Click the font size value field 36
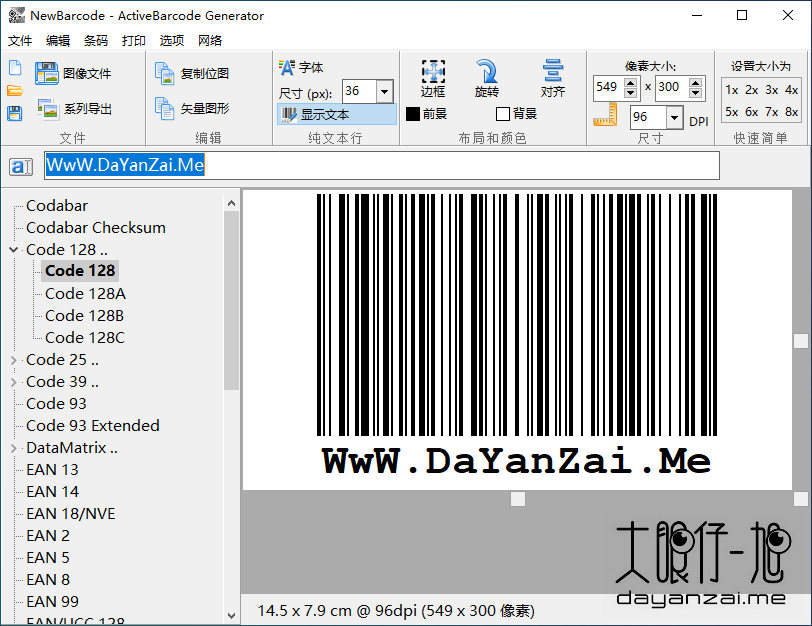This screenshot has height=626, width=812. tap(360, 92)
